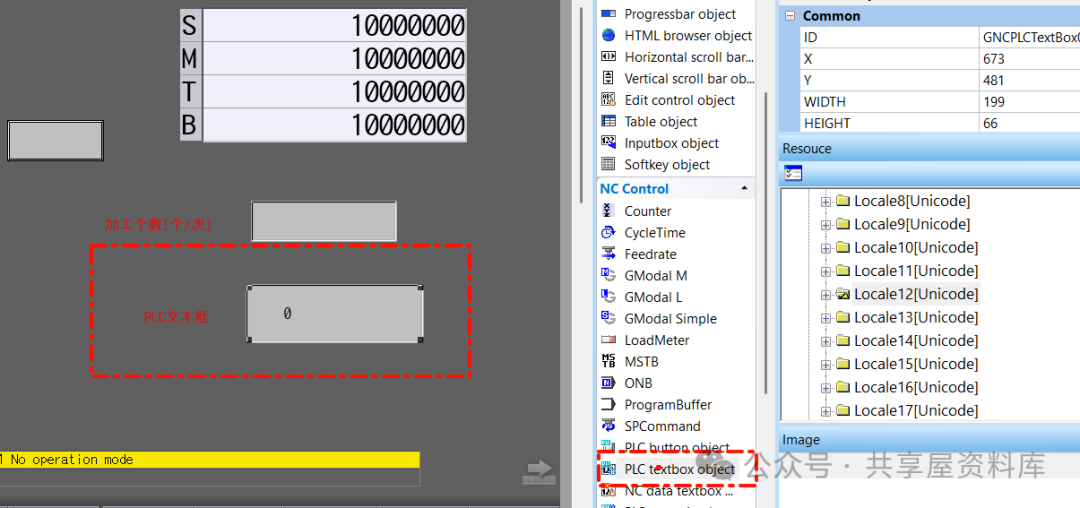The height and width of the screenshot is (508, 1080).
Task: Choose the PLC textbox object icon
Action: click(608, 469)
